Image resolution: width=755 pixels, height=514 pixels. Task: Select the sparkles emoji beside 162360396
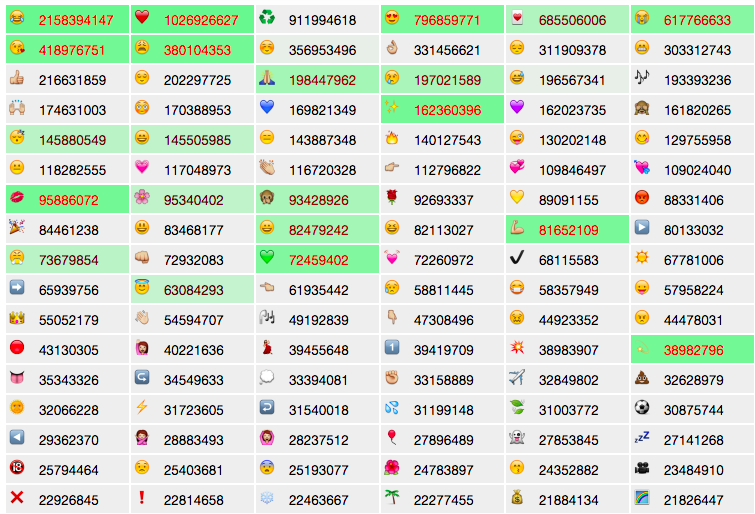point(392,107)
